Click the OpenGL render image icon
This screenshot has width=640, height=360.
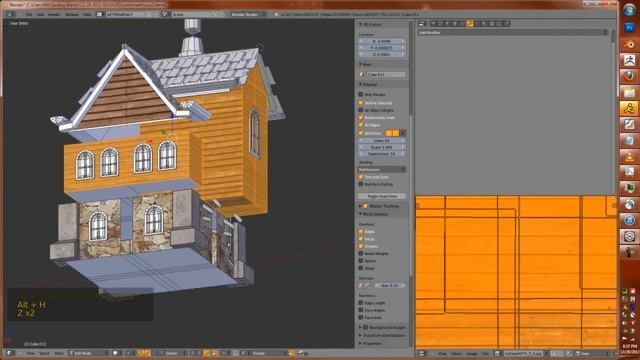tap(300, 353)
